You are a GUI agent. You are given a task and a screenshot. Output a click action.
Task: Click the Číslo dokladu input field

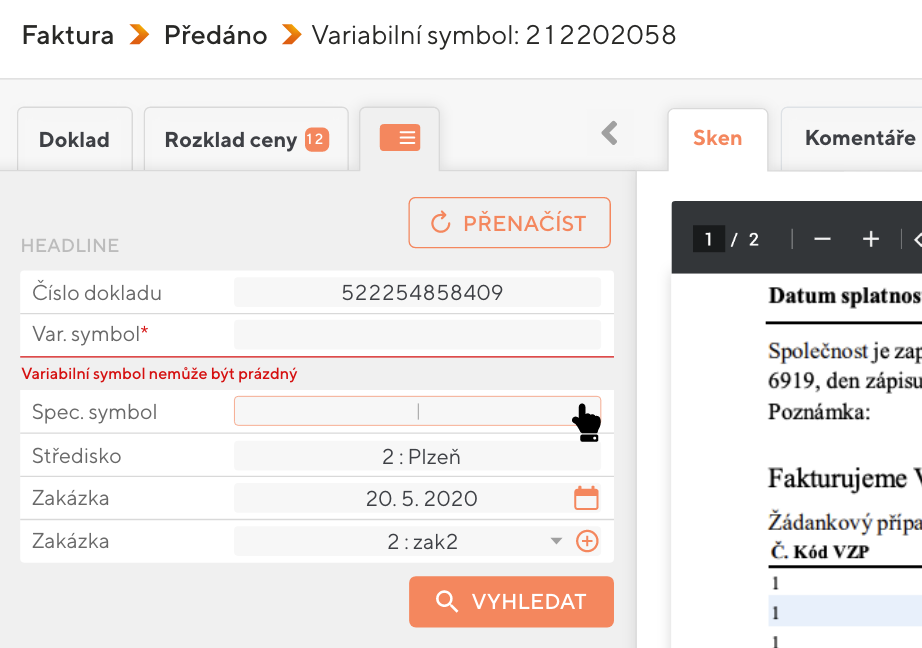417,292
